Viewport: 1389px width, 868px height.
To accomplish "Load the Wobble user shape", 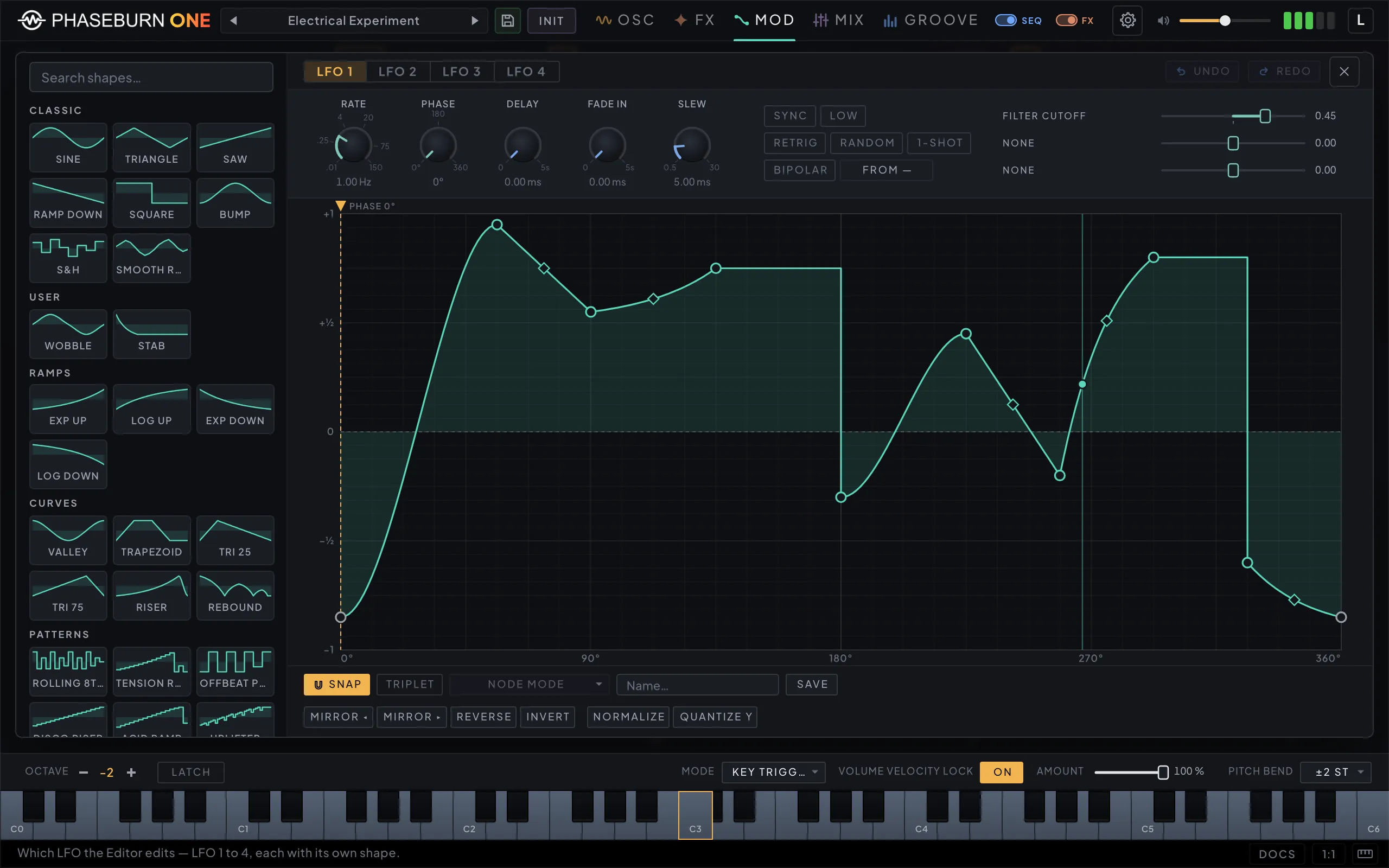I will (x=68, y=334).
